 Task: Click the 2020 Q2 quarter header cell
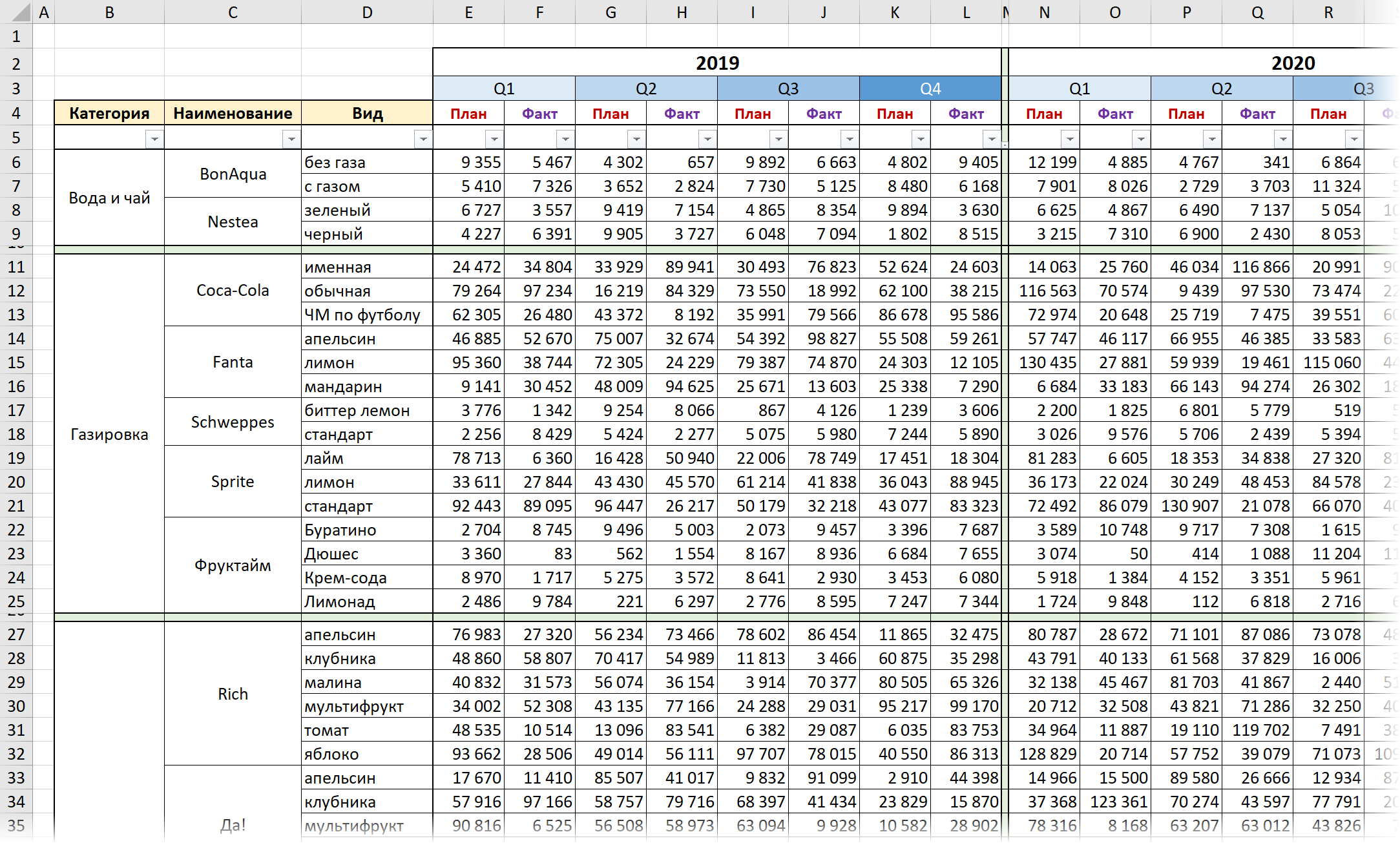1221,88
